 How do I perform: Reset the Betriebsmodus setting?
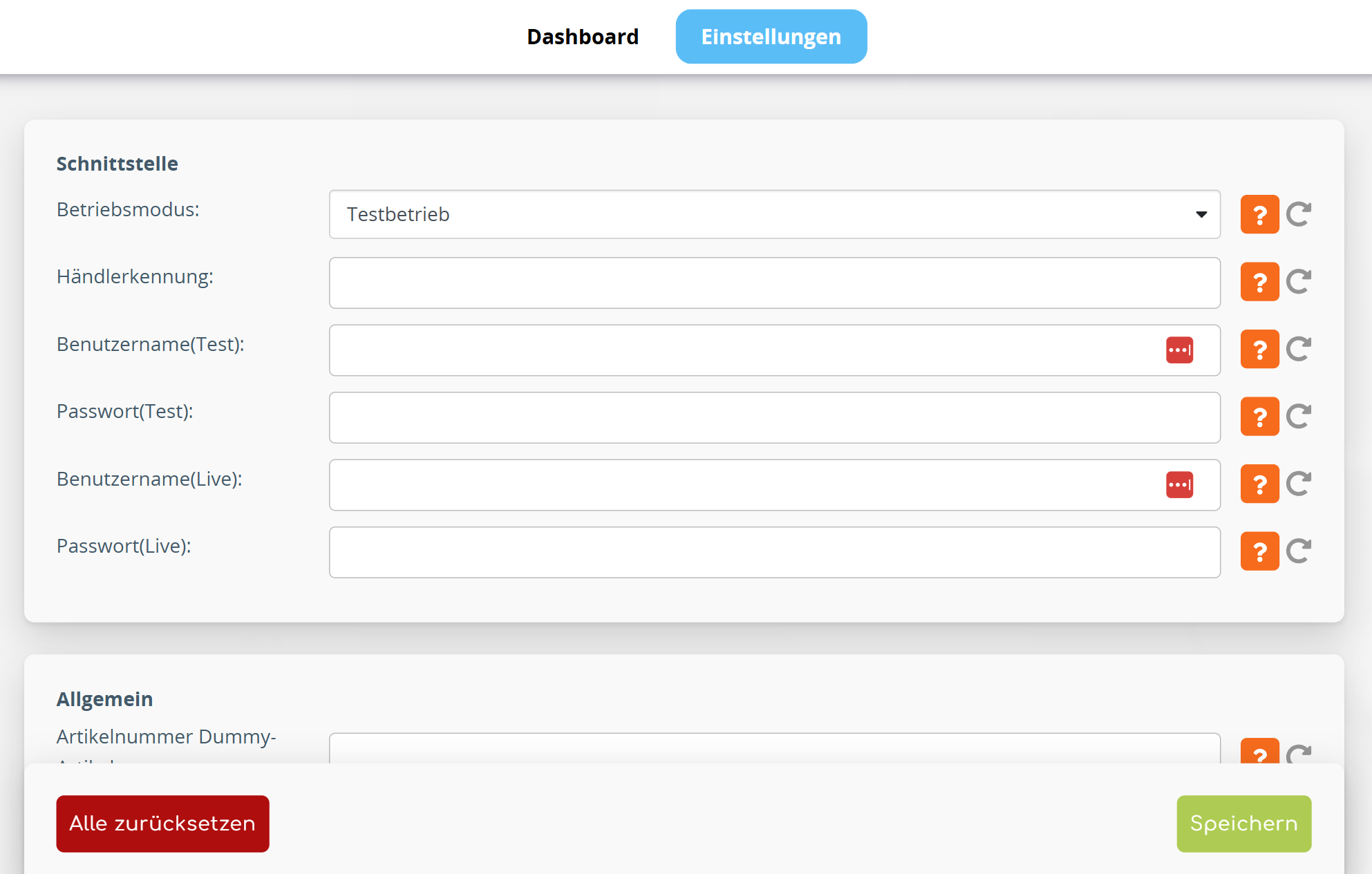coord(1299,214)
